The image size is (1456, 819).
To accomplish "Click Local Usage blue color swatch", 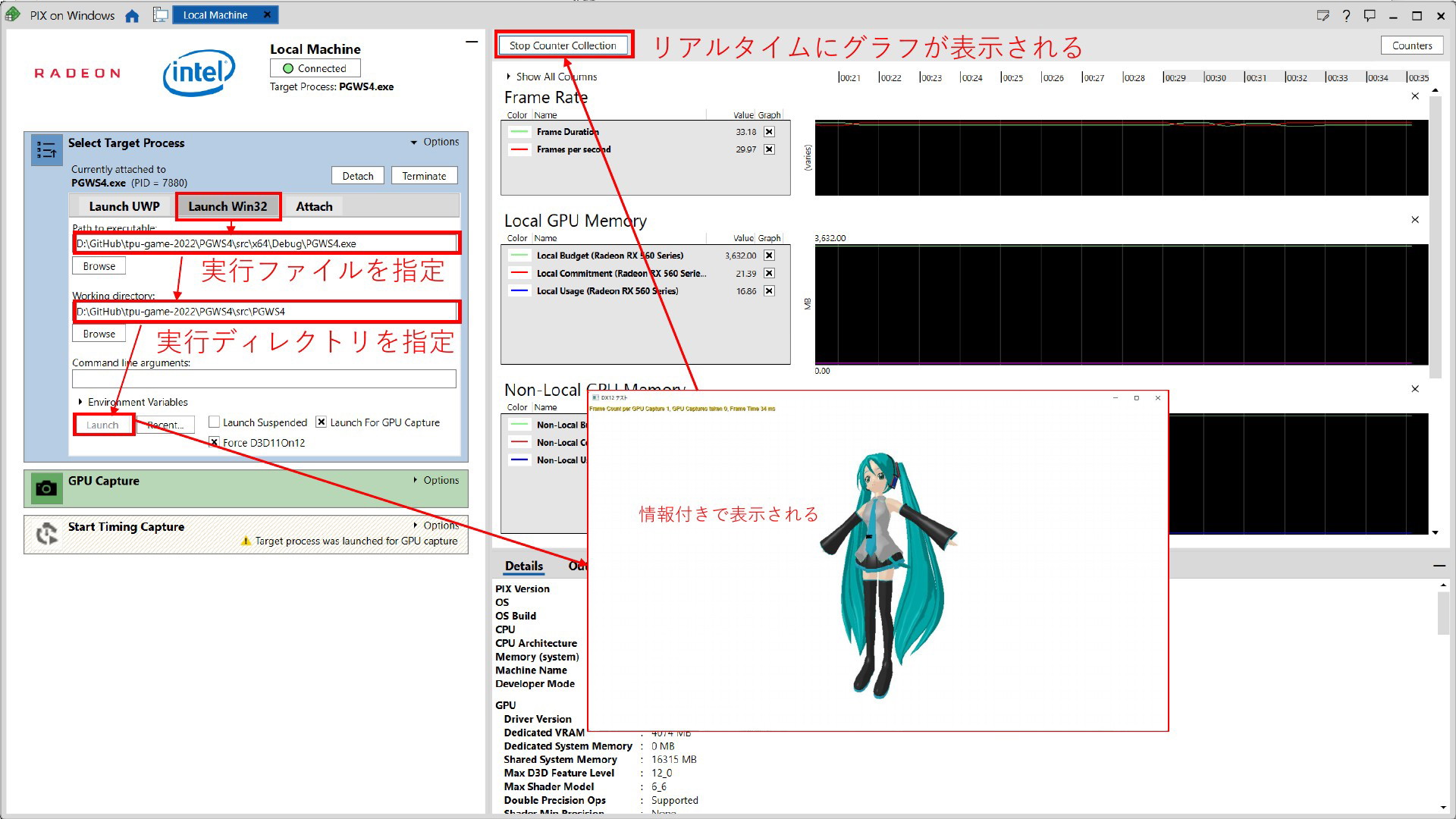I will (x=519, y=291).
